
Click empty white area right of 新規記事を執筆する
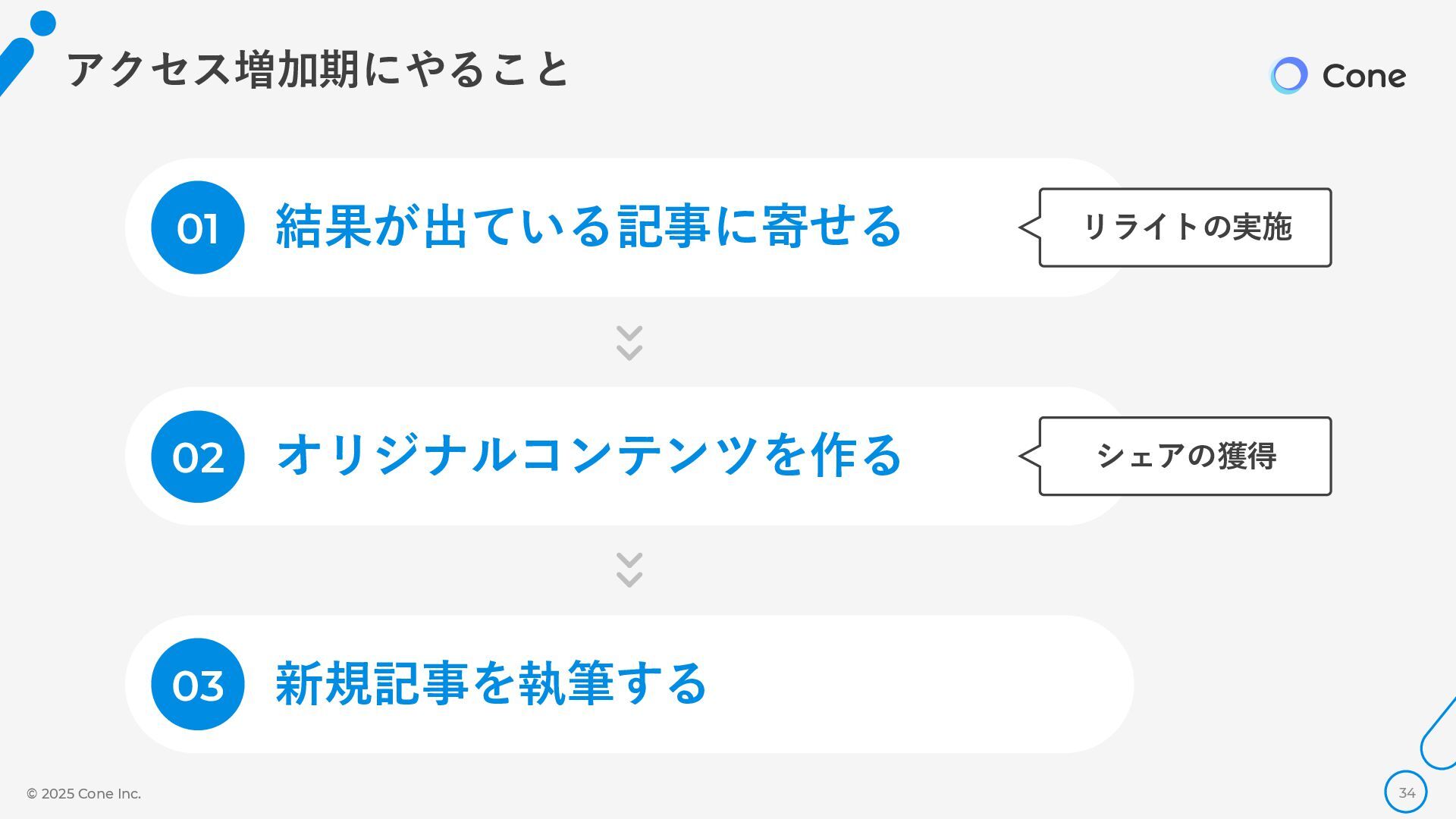click(910, 684)
